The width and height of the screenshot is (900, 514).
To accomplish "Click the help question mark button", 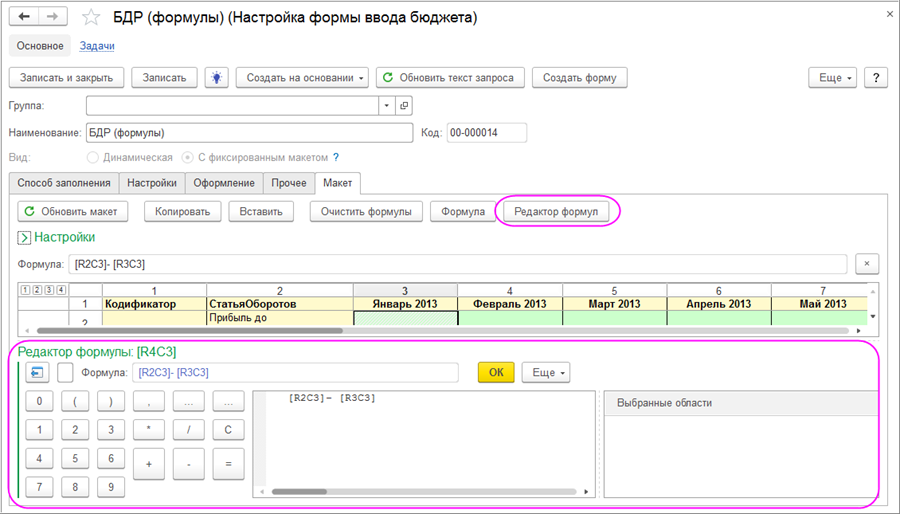I will pos(875,78).
